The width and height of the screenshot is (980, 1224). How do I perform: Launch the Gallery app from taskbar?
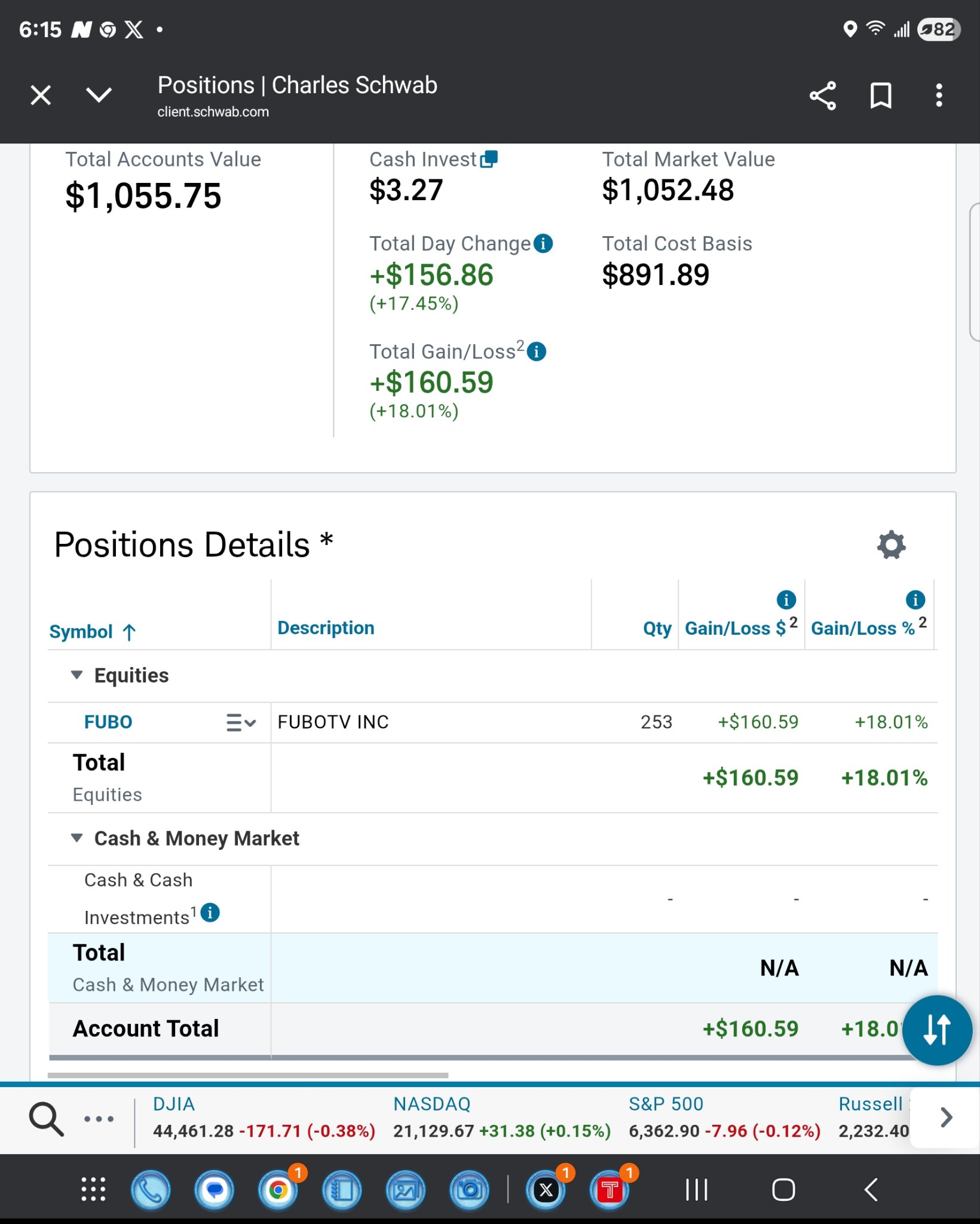click(406, 1190)
